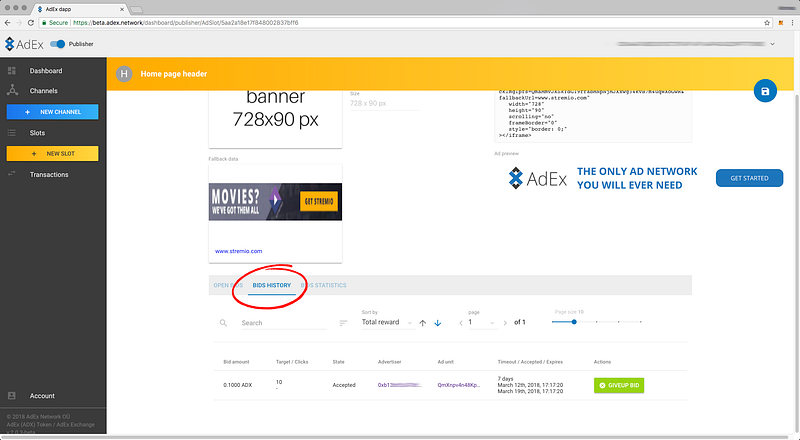This screenshot has height=440, width=800.
Task: Click the AdEx logo in ad preview
Action: [x=538, y=178]
